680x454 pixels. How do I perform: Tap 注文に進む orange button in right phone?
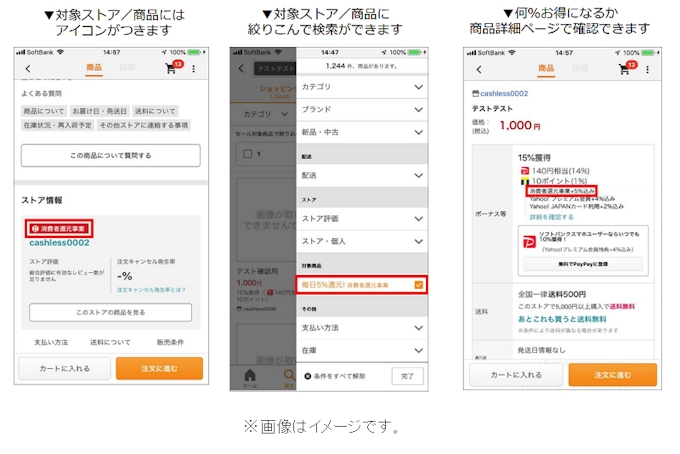612,374
